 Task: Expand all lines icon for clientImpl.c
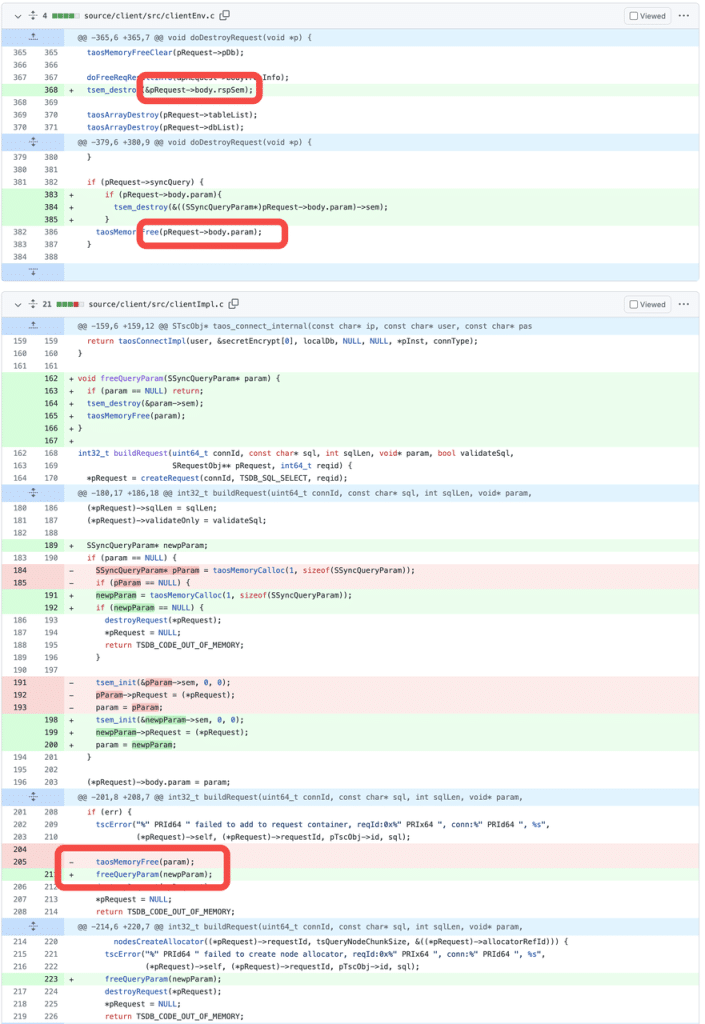pyautogui.click(x=34, y=304)
